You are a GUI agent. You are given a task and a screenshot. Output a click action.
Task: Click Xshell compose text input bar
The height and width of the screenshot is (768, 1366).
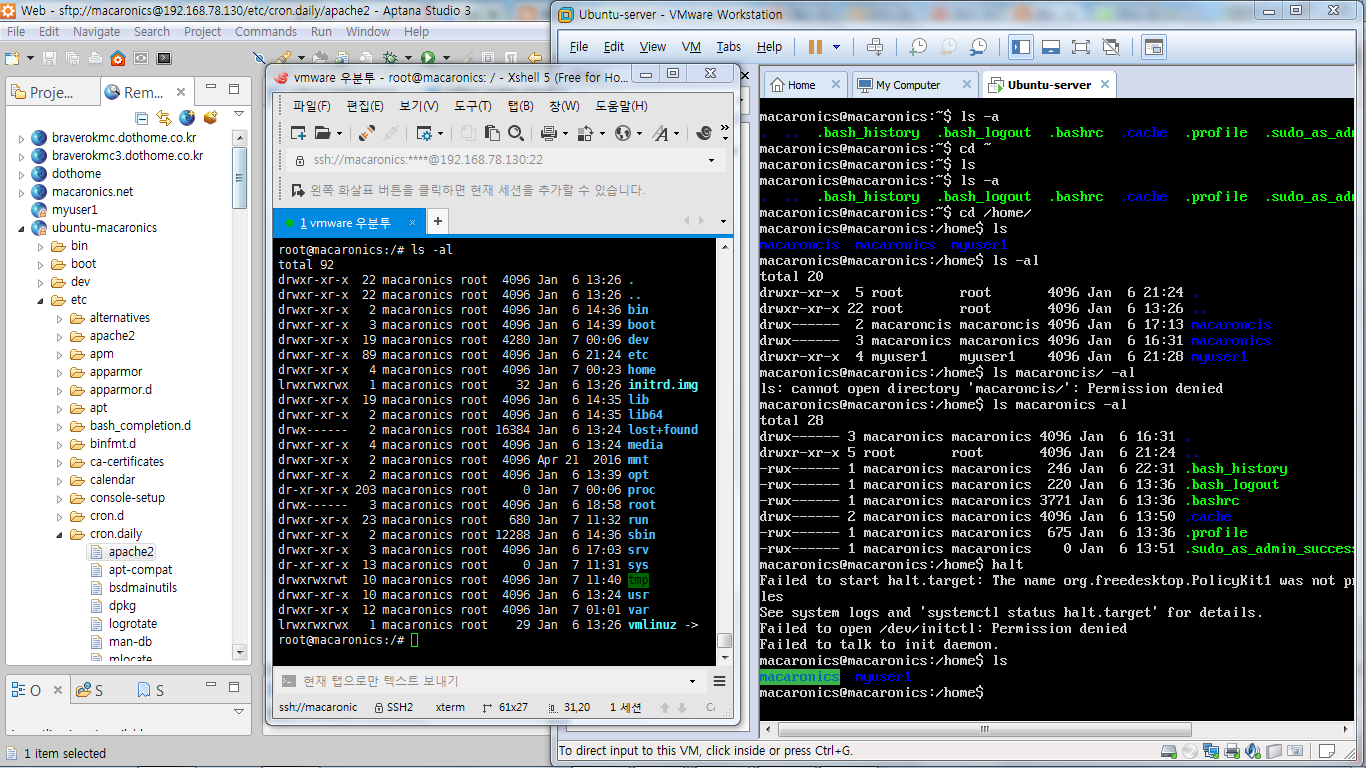point(490,681)
